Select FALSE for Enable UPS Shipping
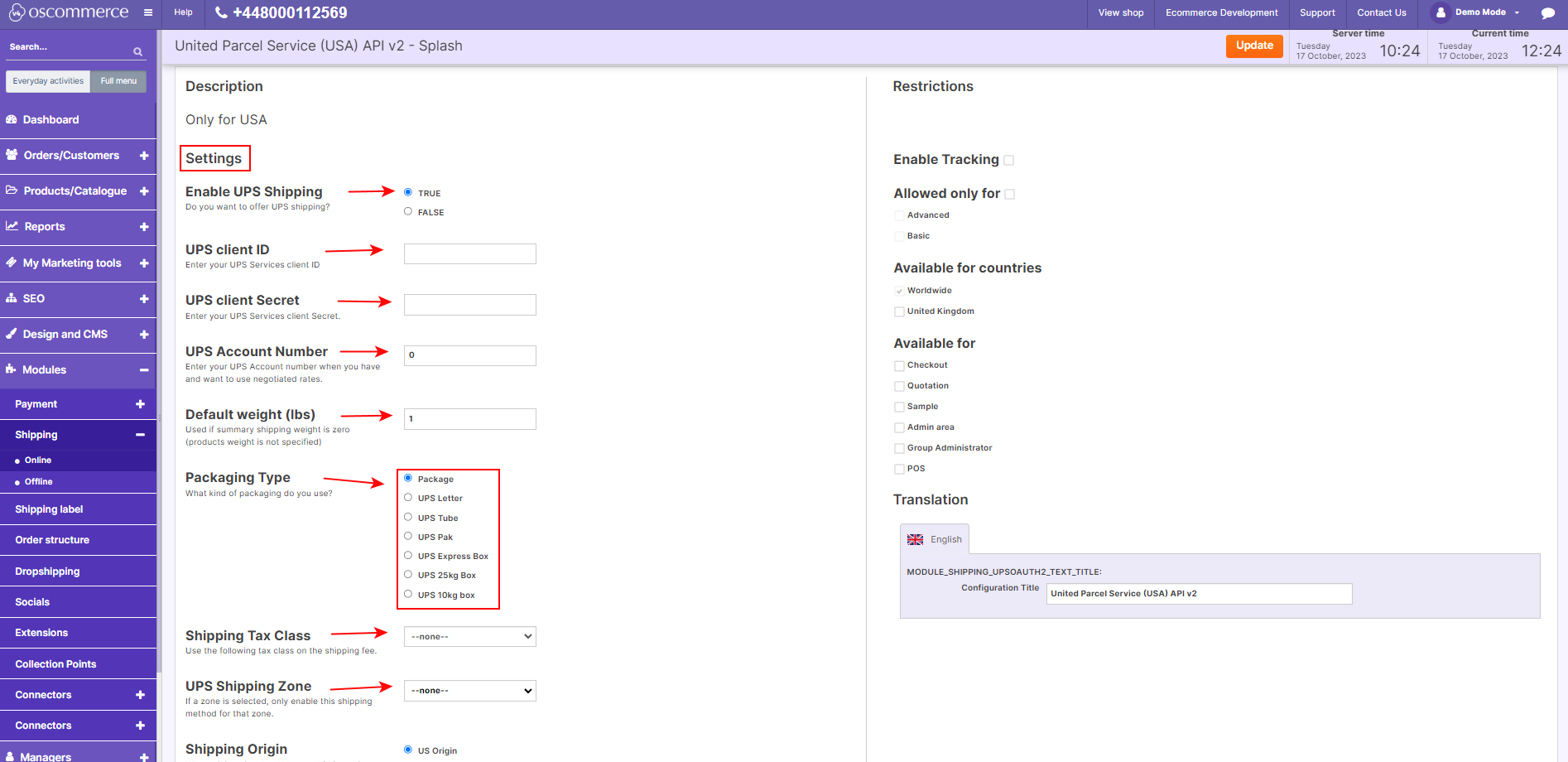This screenshot has width=1568, height=762. [x=408, y=211]
